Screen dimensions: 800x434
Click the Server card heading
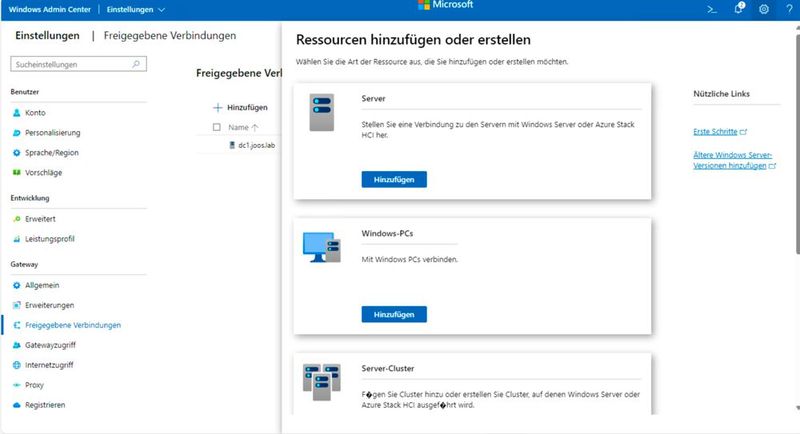pos(373,98)
